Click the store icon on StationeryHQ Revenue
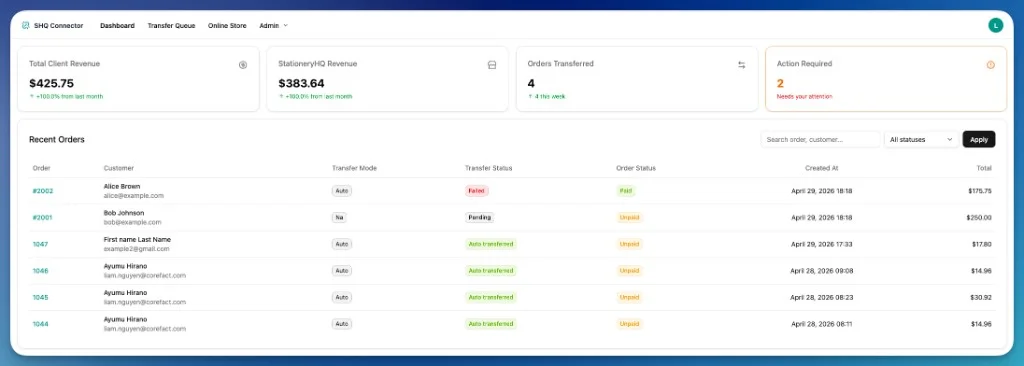Screen dimensions: 1024x366 pos(492,65)
